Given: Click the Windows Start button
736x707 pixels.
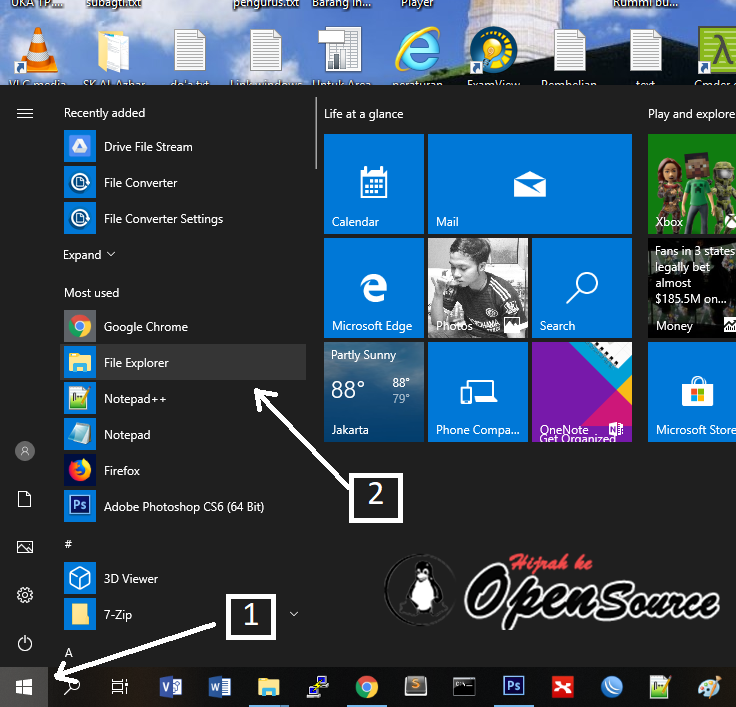Looking at the screenshot, I should coord(24,687).
